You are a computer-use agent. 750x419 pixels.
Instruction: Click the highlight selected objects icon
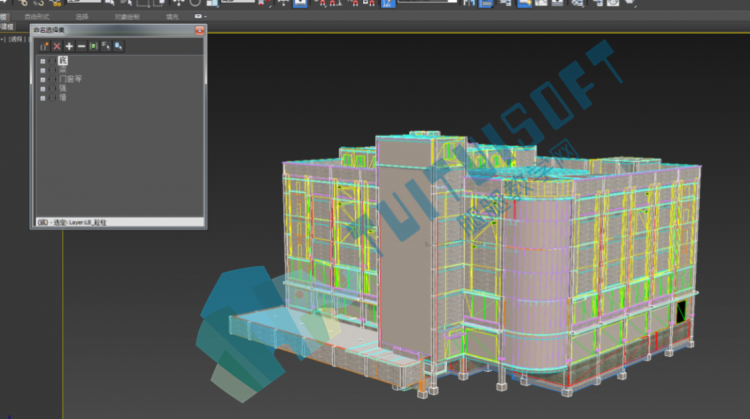click(x=118, y=46)
